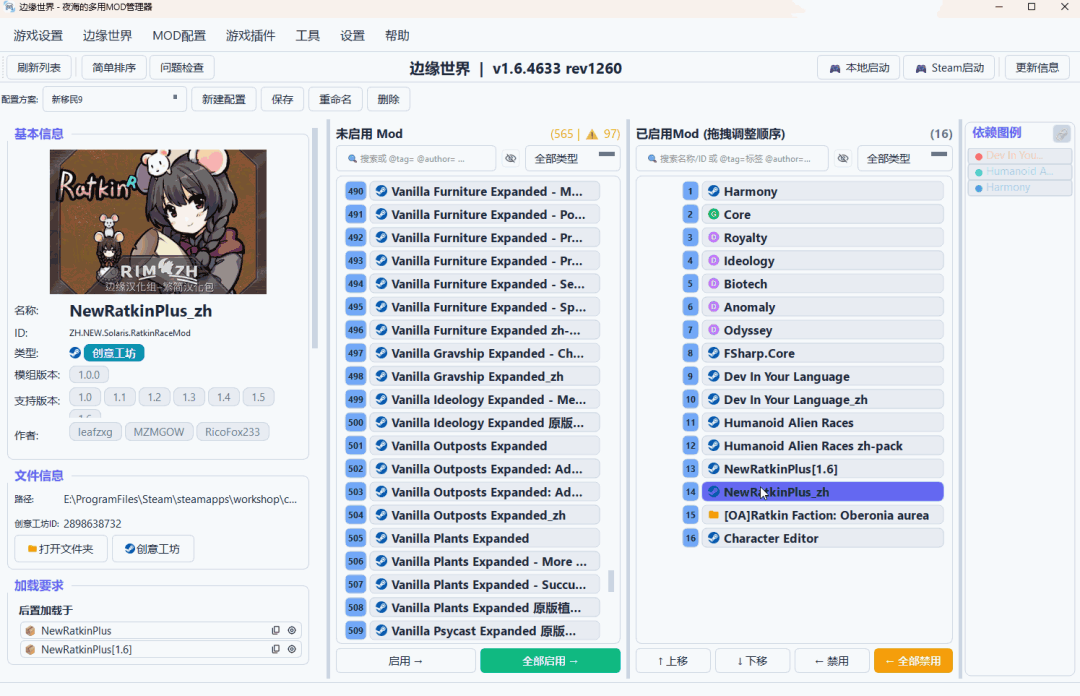Open the 设置 menu in the menu bar

(352, 36)
